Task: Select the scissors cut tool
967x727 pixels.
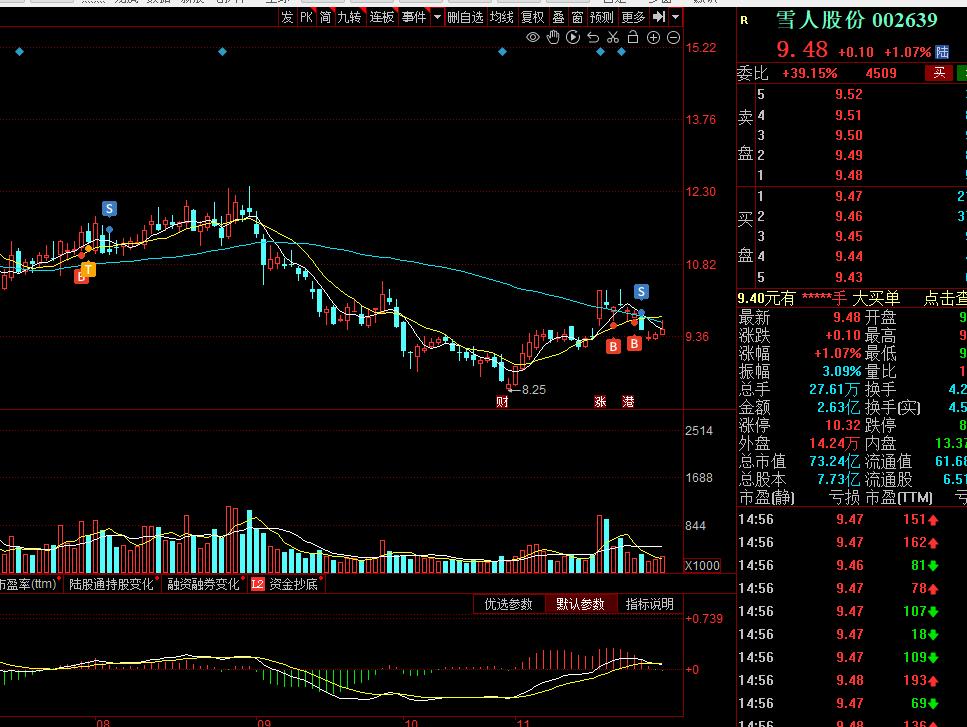Action: pyautogui.click(x=613, y=38)
